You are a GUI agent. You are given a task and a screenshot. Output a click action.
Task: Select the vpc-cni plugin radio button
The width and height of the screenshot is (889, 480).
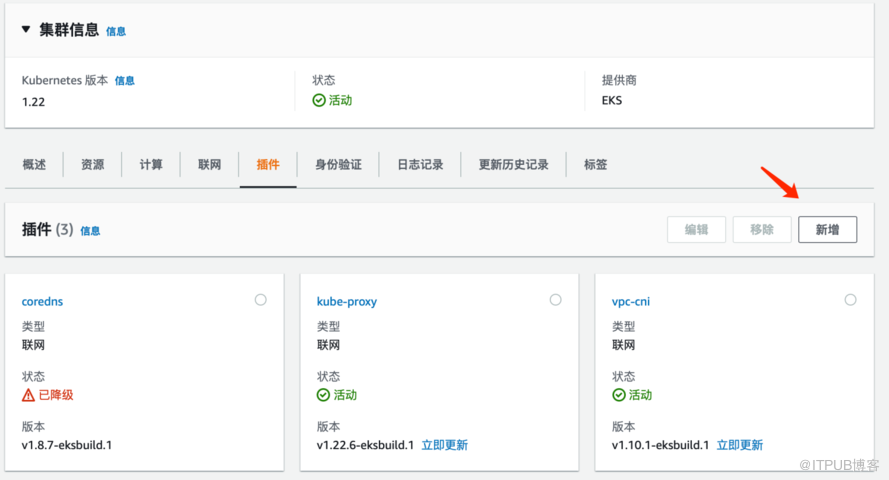click(x=851, y=299)
